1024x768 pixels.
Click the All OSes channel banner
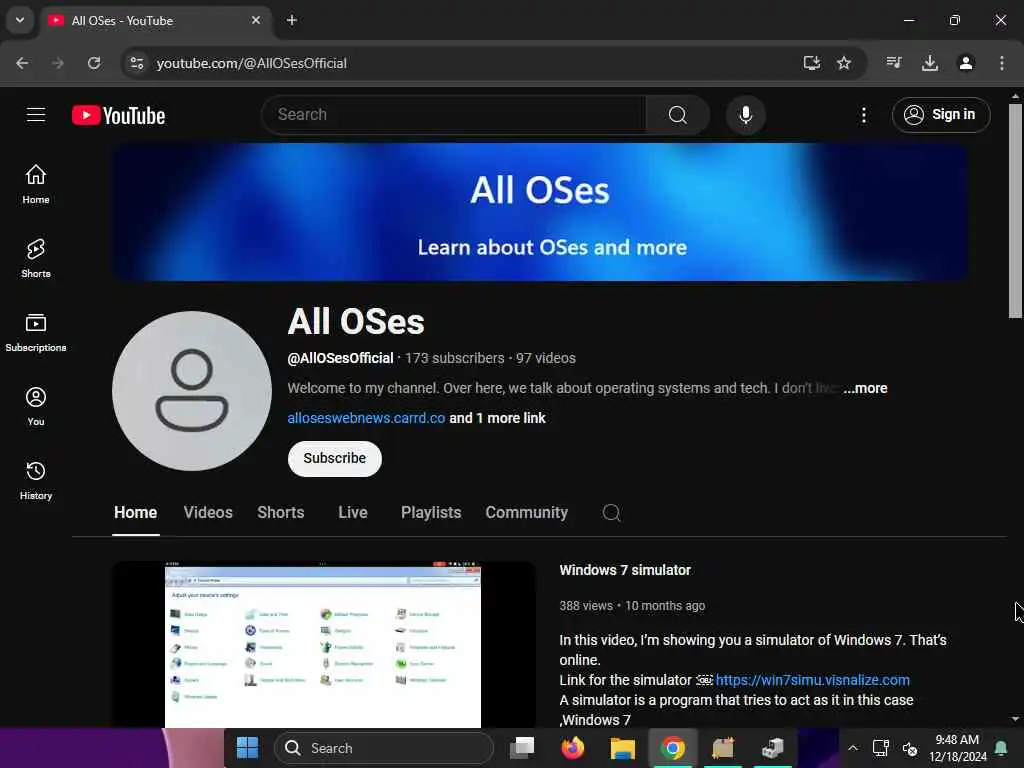point(539,212)
